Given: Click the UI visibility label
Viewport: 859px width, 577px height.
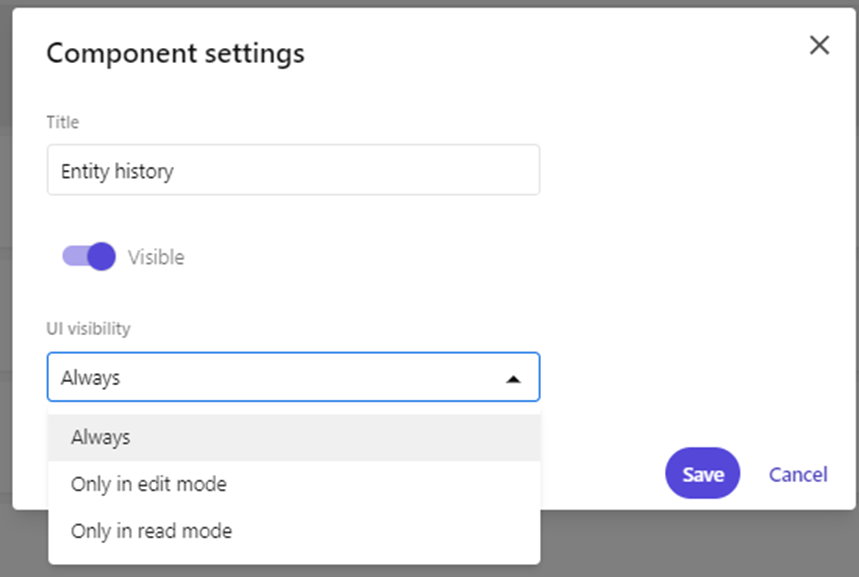Looking at the screenshot, I should pyautogui.click(x=88, y=328).
